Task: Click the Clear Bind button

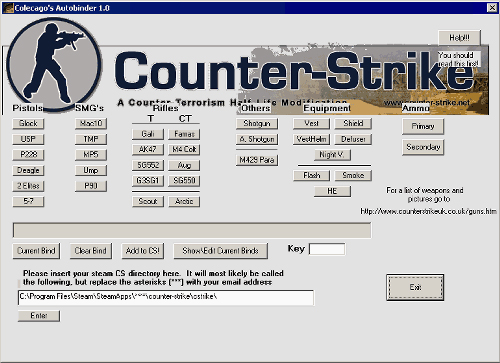Action: click(91, 251)
